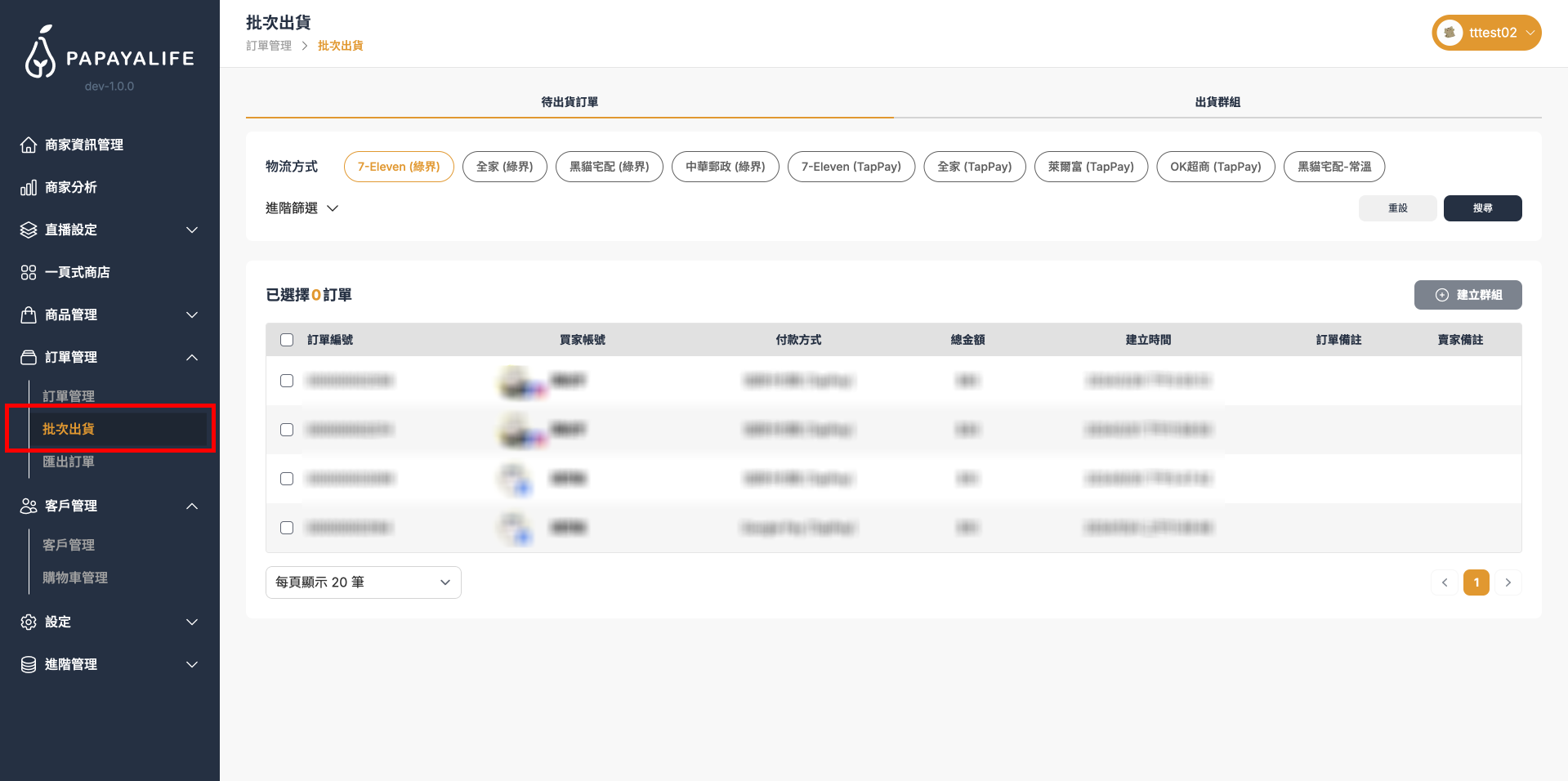
Task: Switch to the 出貨群組 tab
Action: point(1217,102)
